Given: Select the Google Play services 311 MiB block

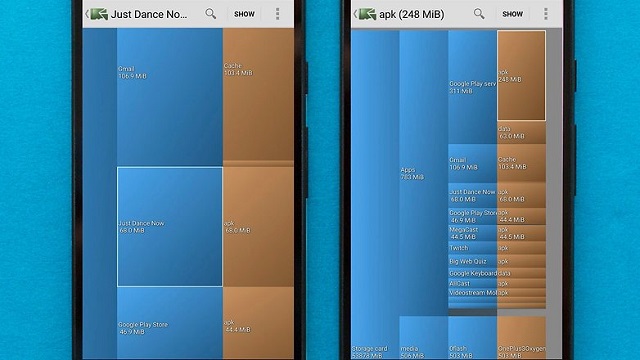Looking at the screenshot, I should [472, 87].
